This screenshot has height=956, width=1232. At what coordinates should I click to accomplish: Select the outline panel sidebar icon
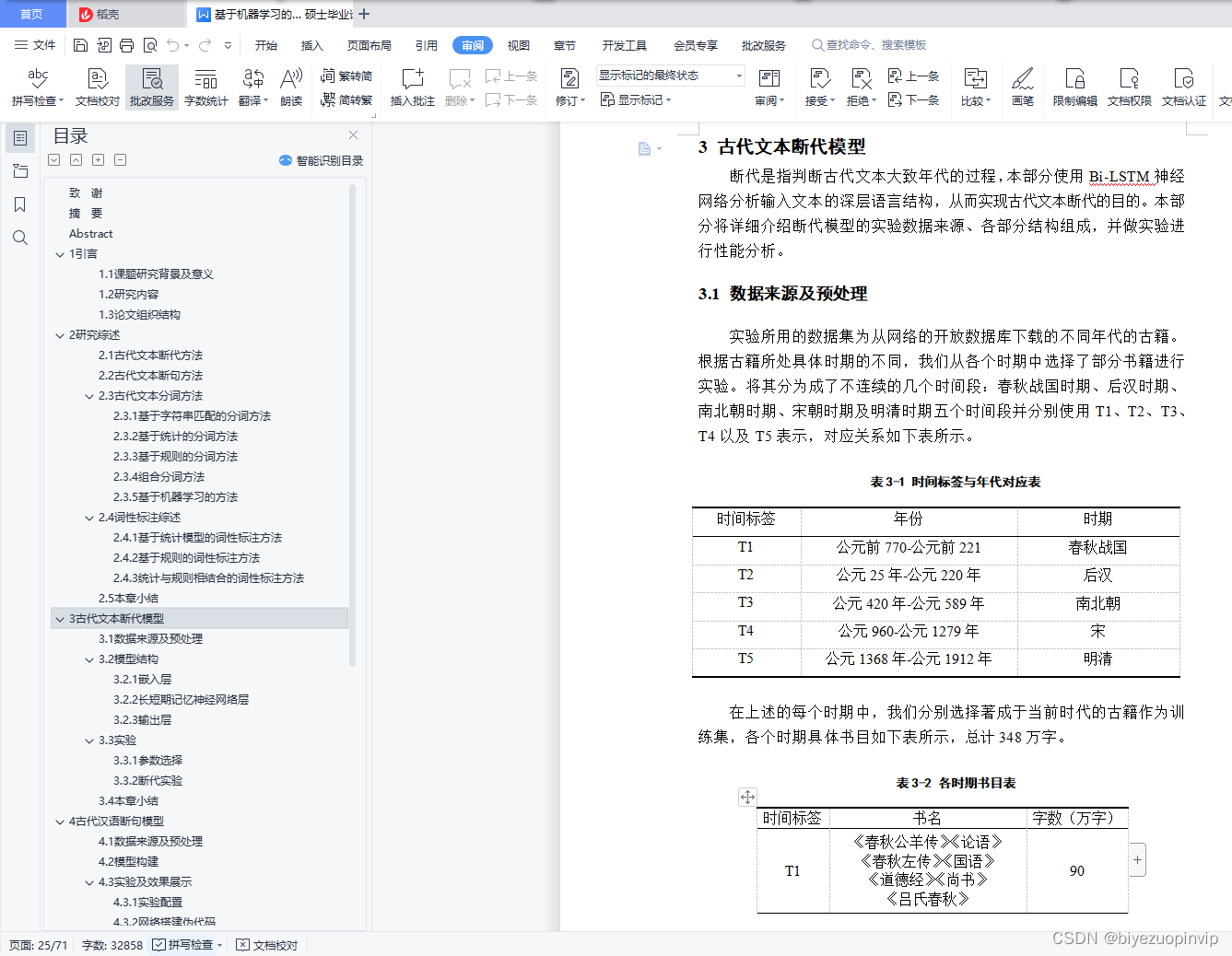tap(20, 138)
